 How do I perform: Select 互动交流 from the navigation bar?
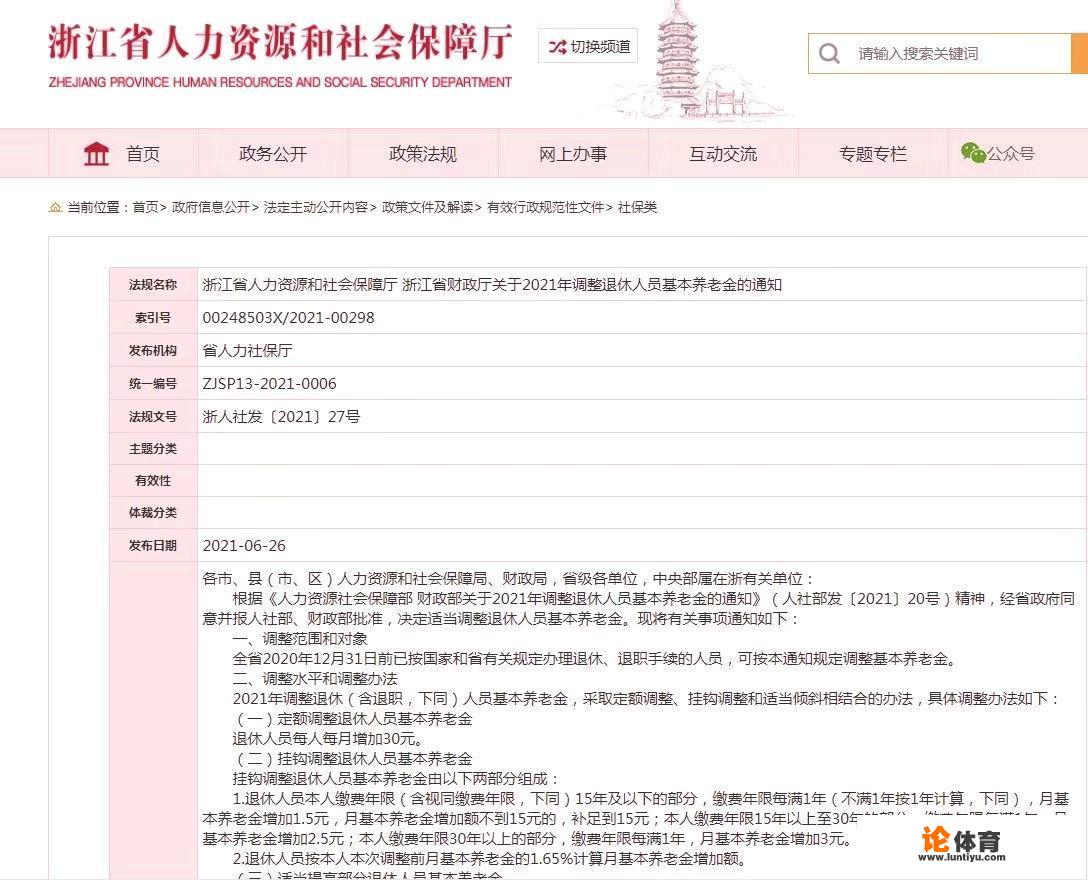pyautogui.click(x=722, y=152)
